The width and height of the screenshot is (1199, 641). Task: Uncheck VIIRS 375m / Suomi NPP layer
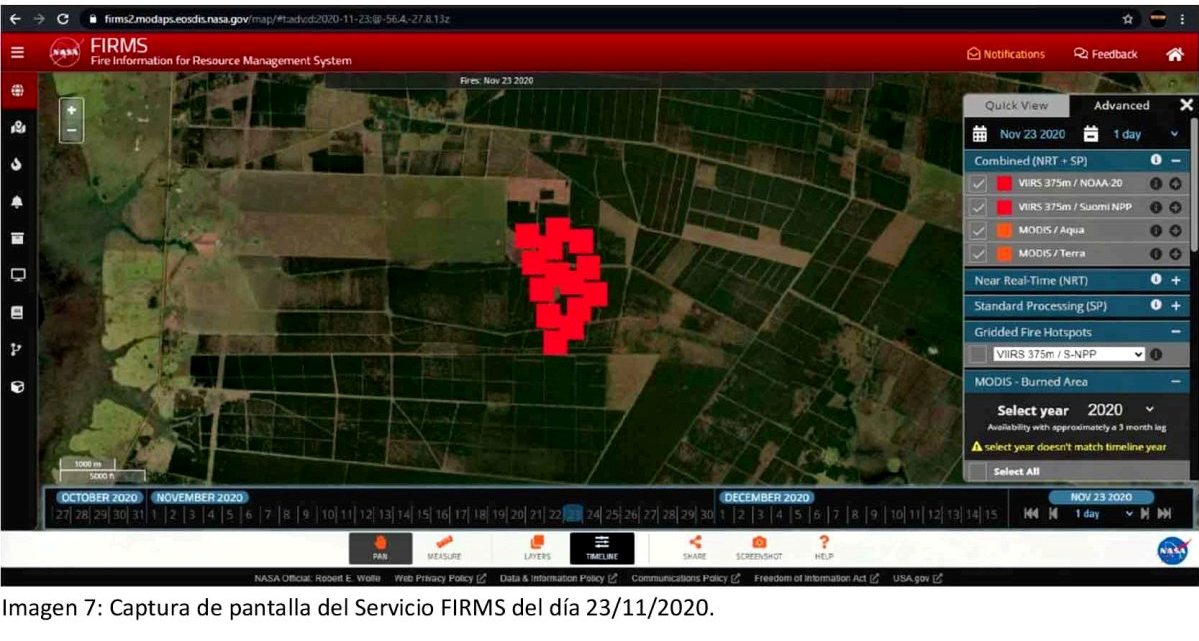coord(978,207)
